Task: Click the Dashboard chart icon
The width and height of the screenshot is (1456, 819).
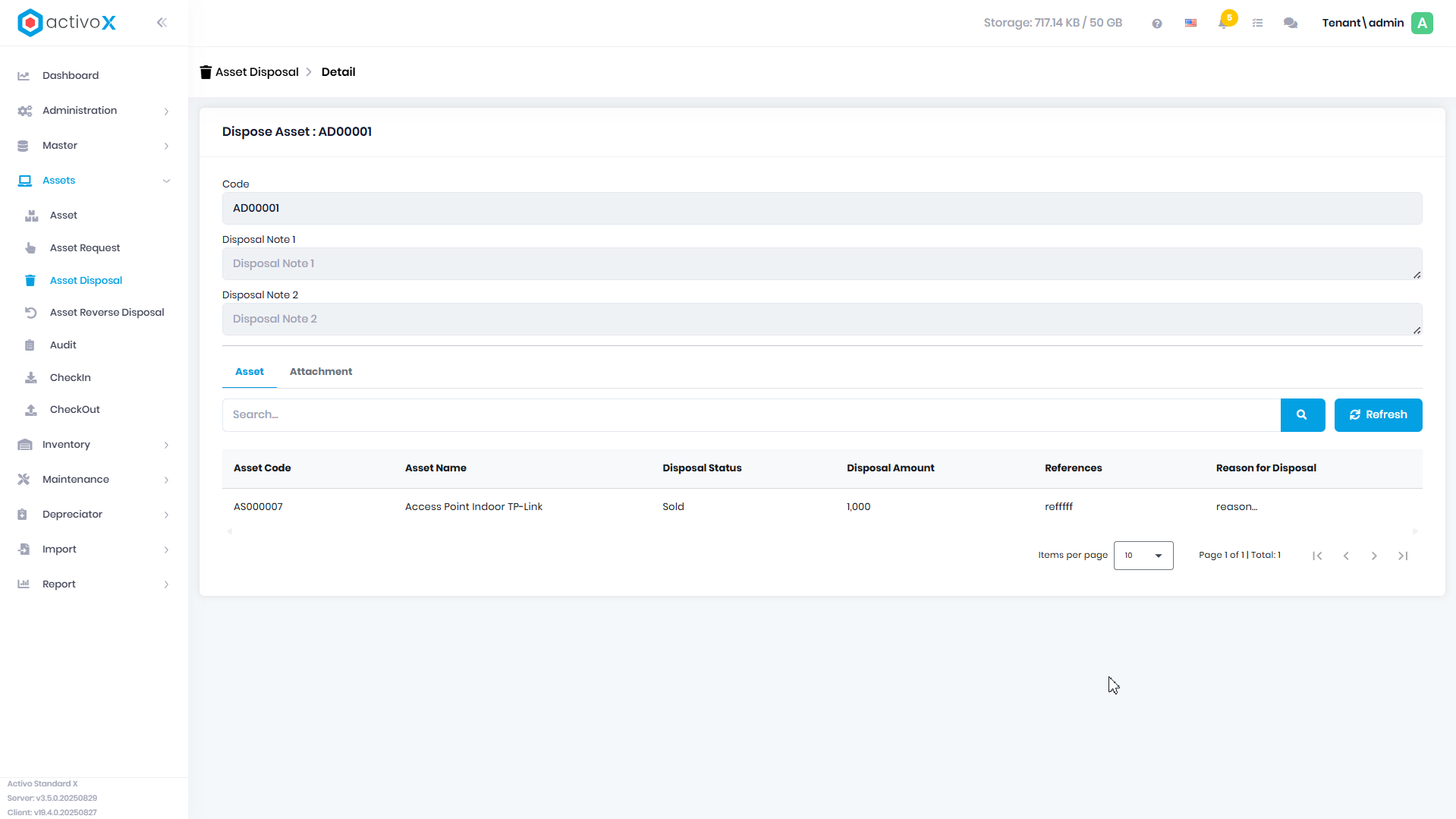Action: 24,76
